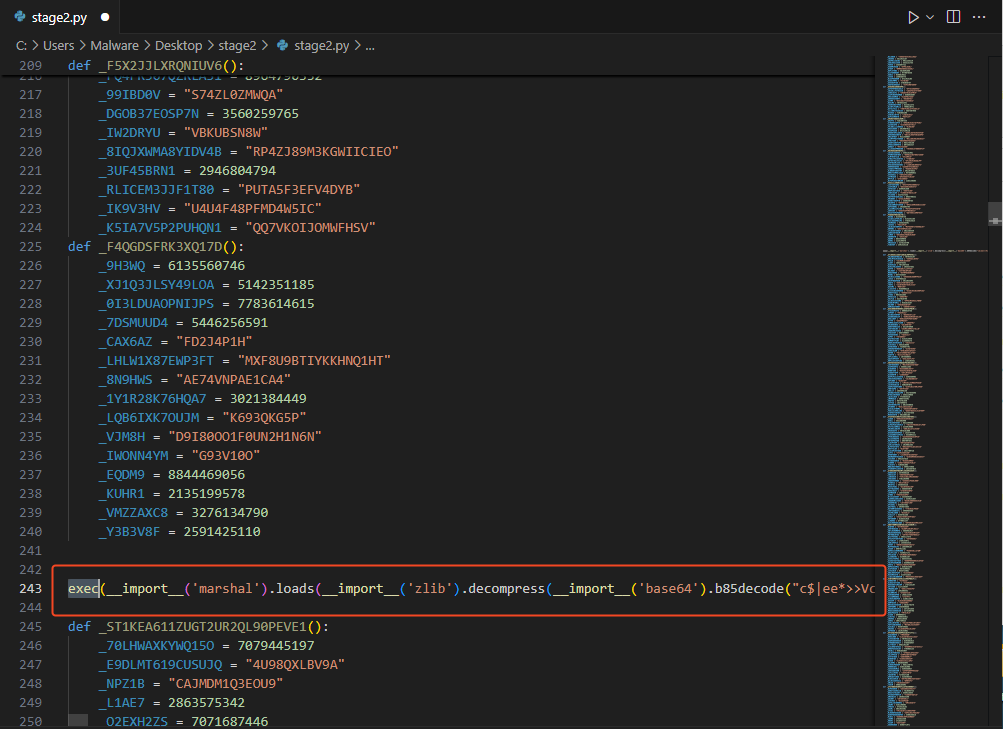The image size is (1003, 729).
Task: Click the unsaved dot on stage2.py tab
Action: 105,17
